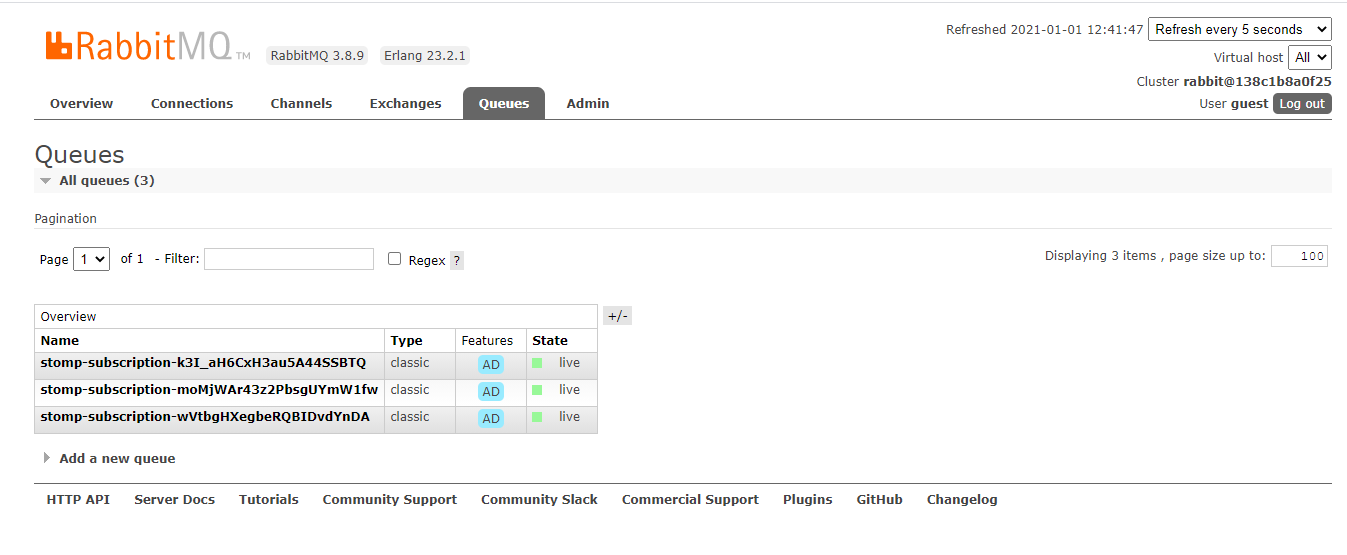Image resolution: width=1347 pixels, height=555 pixels.
Task: Open the Plugins footer link
Action: click(808, 500)
